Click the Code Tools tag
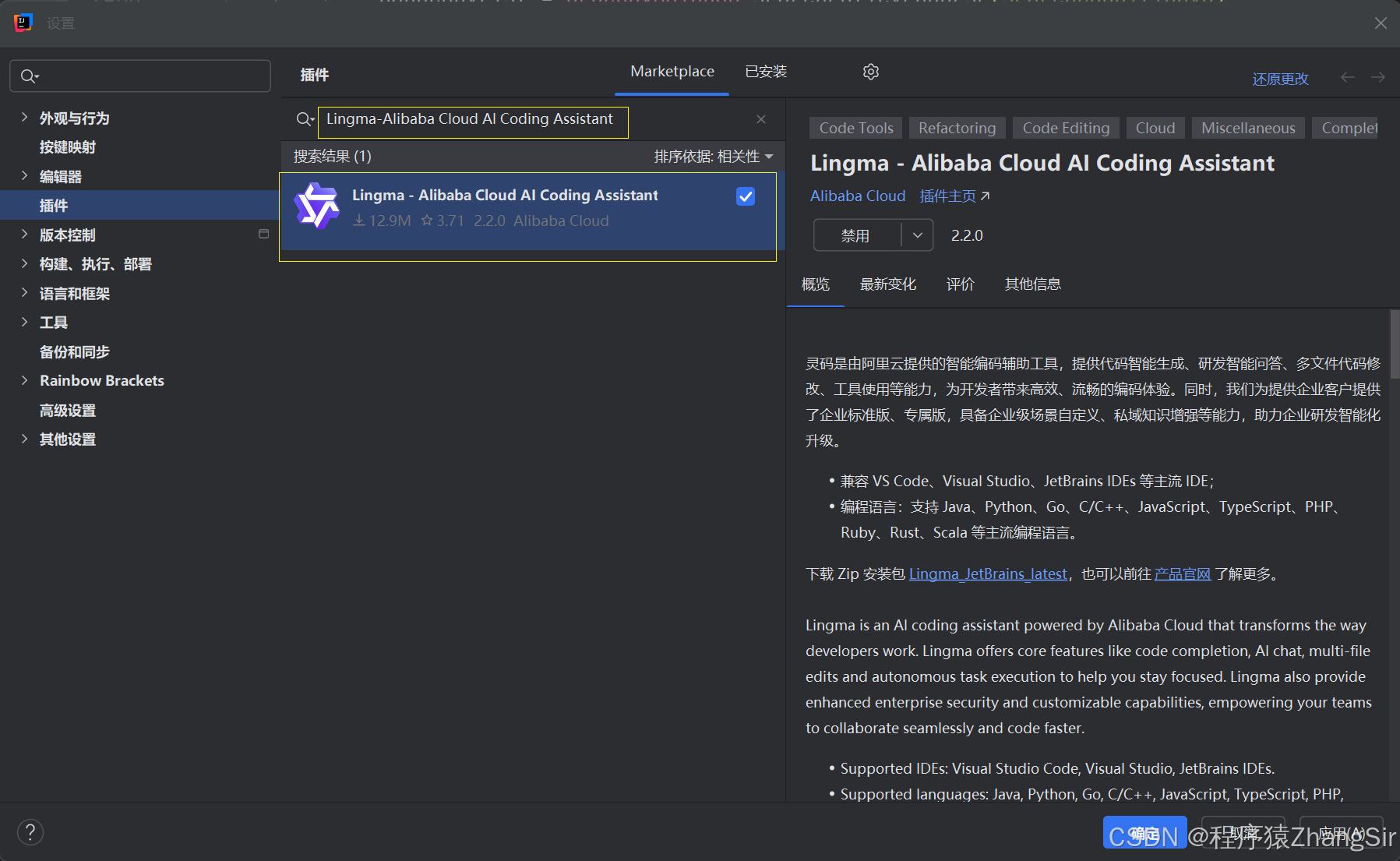This screenshot has width=1400, height=861. 856,128
